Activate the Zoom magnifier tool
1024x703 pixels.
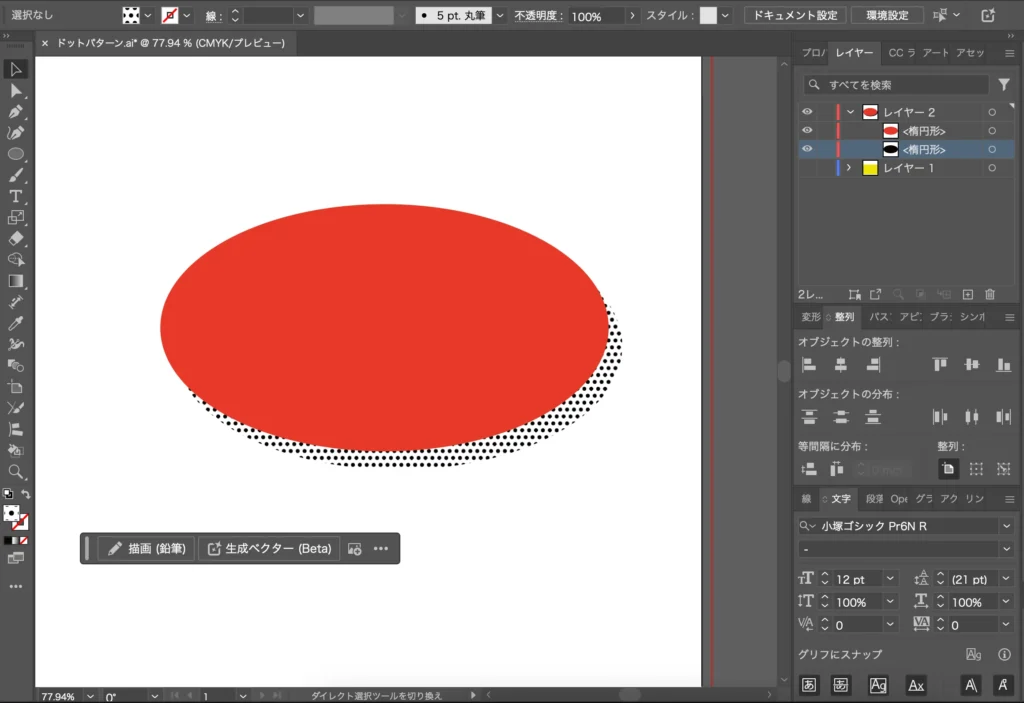click(x=16, y=471)
